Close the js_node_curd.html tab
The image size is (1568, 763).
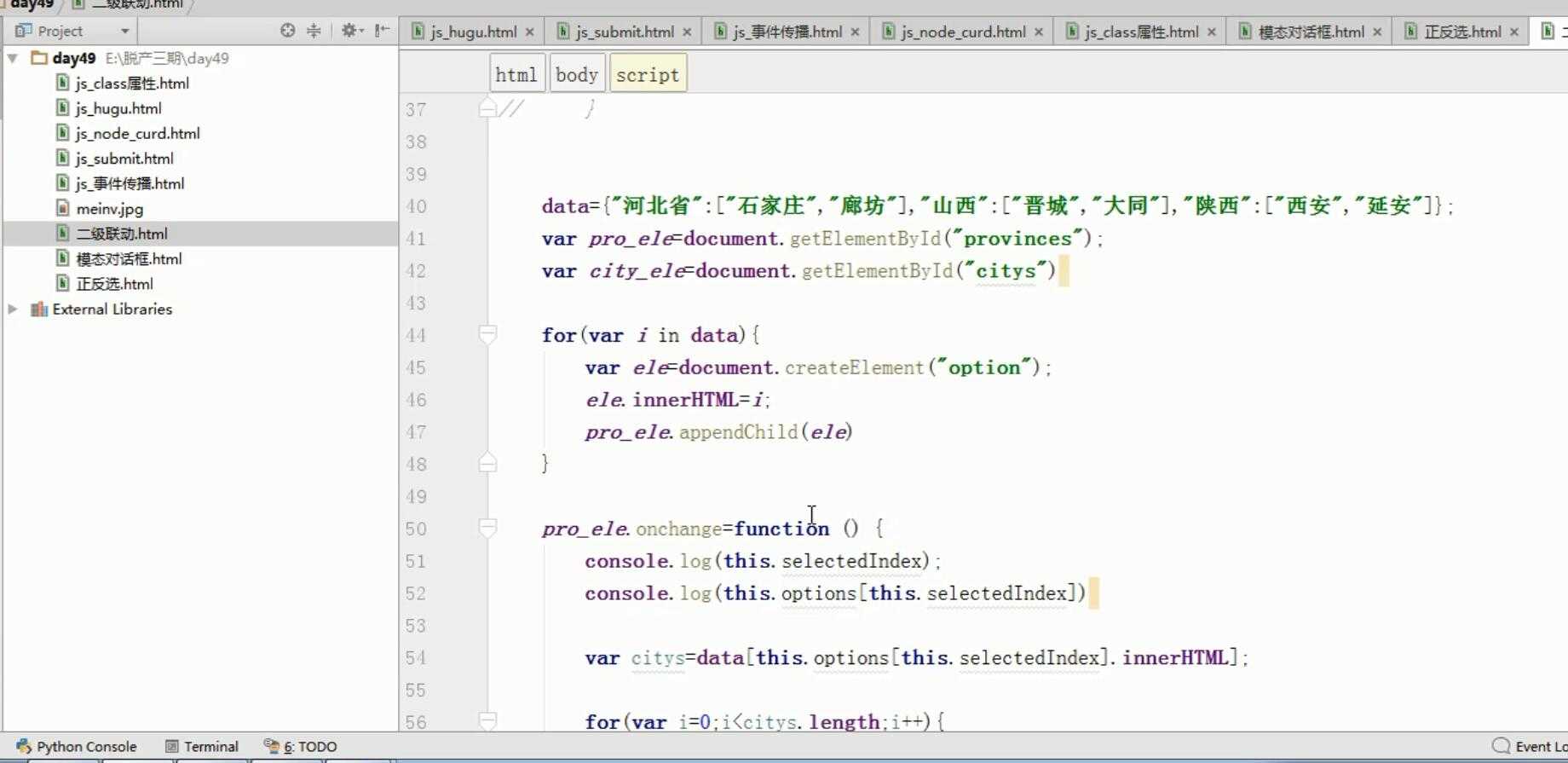tap(1039, 32)
